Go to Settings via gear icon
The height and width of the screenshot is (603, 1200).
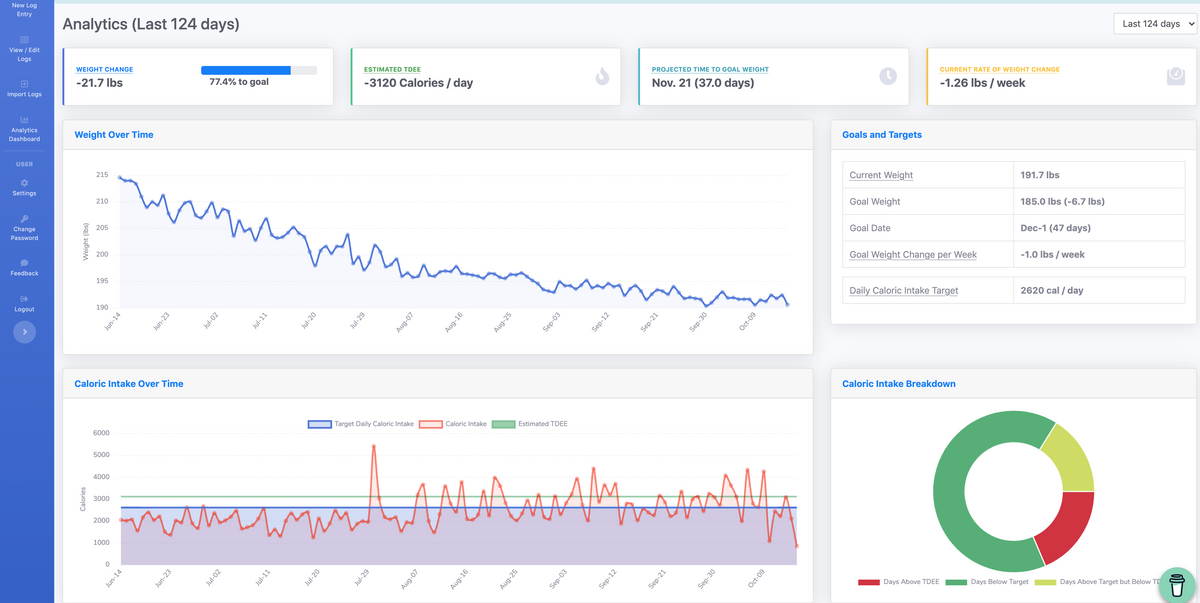24,183
